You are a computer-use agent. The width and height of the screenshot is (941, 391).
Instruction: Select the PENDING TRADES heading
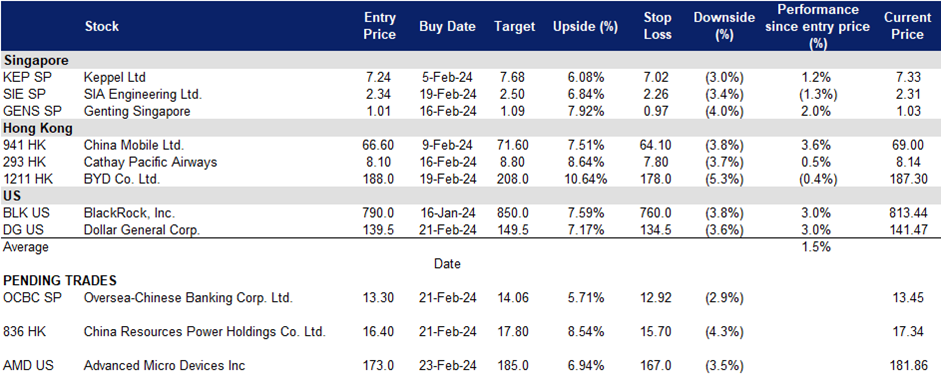60,281
